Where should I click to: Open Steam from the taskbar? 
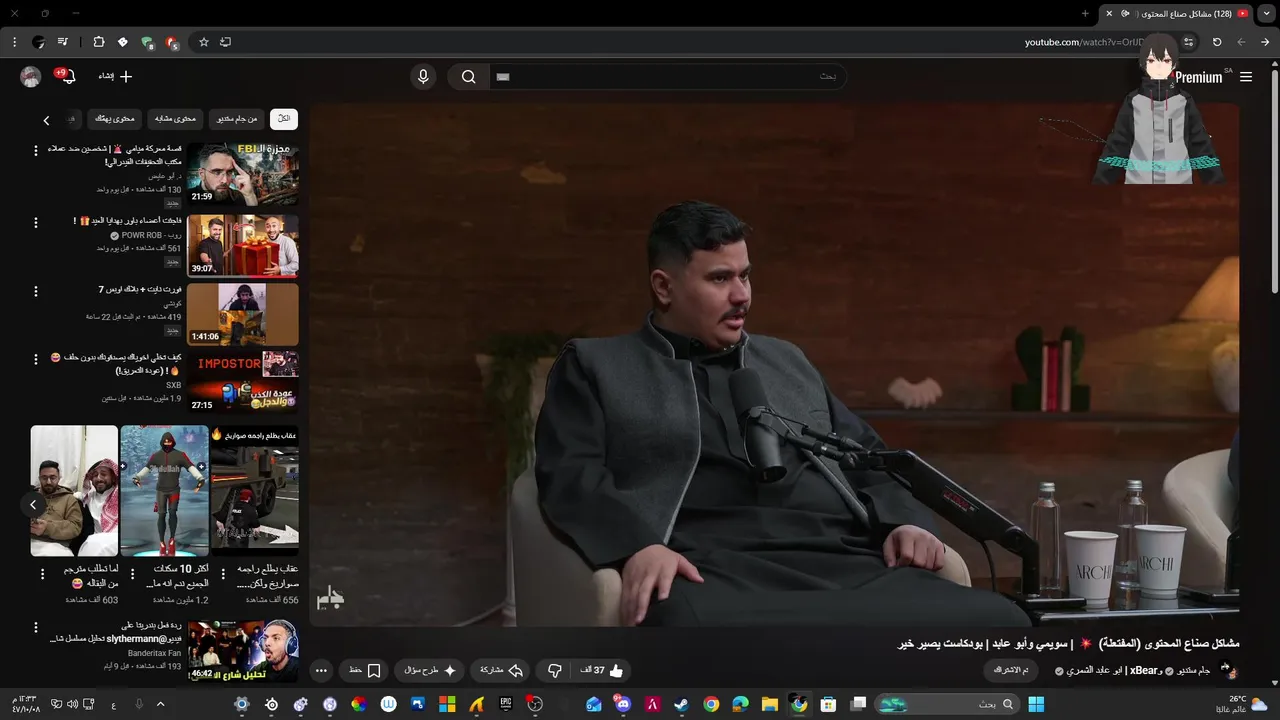click(681, 704)
